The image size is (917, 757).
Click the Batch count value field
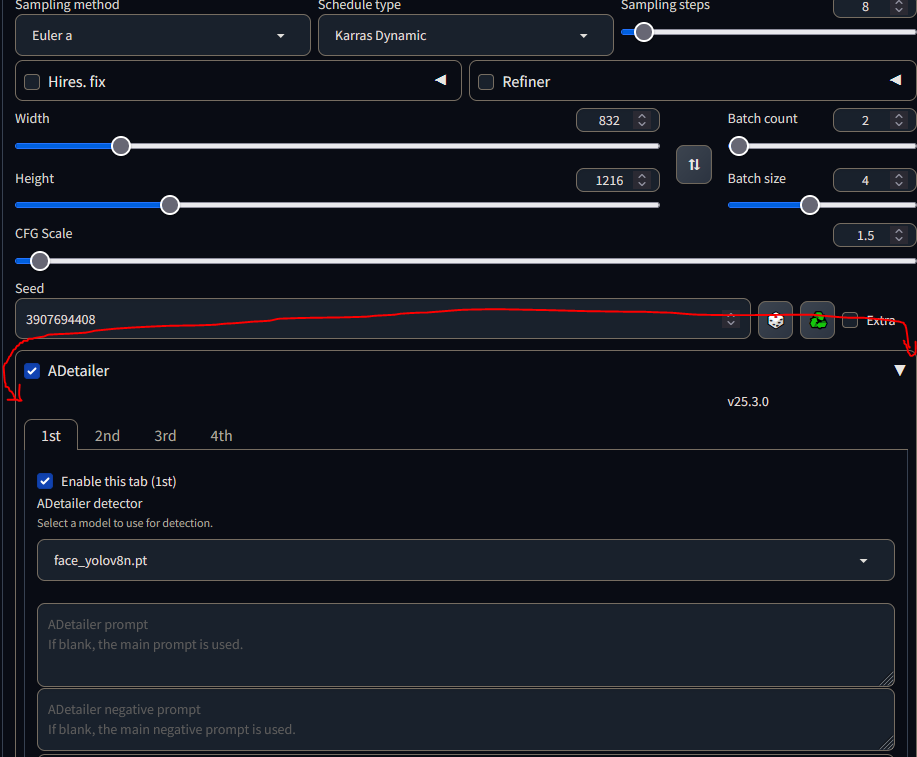874,121
